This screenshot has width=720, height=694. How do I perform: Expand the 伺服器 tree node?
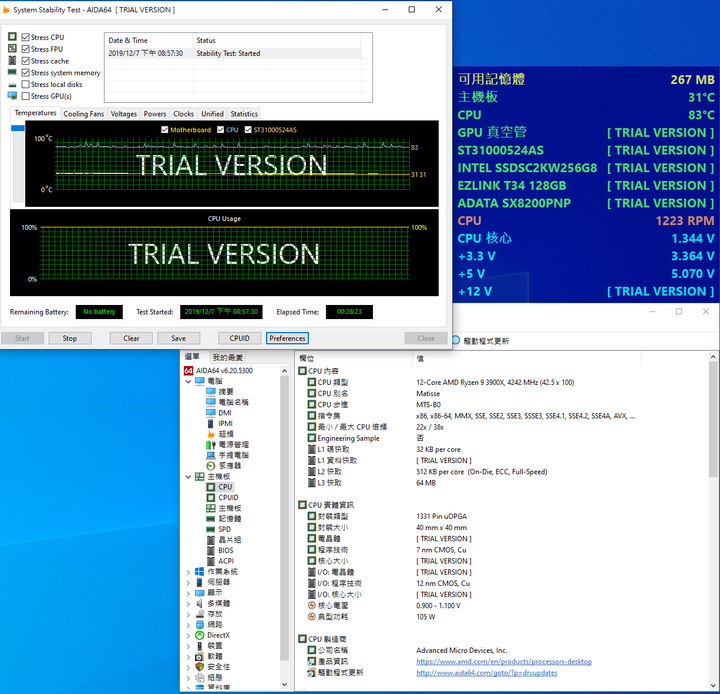click(x=188, y=582)
